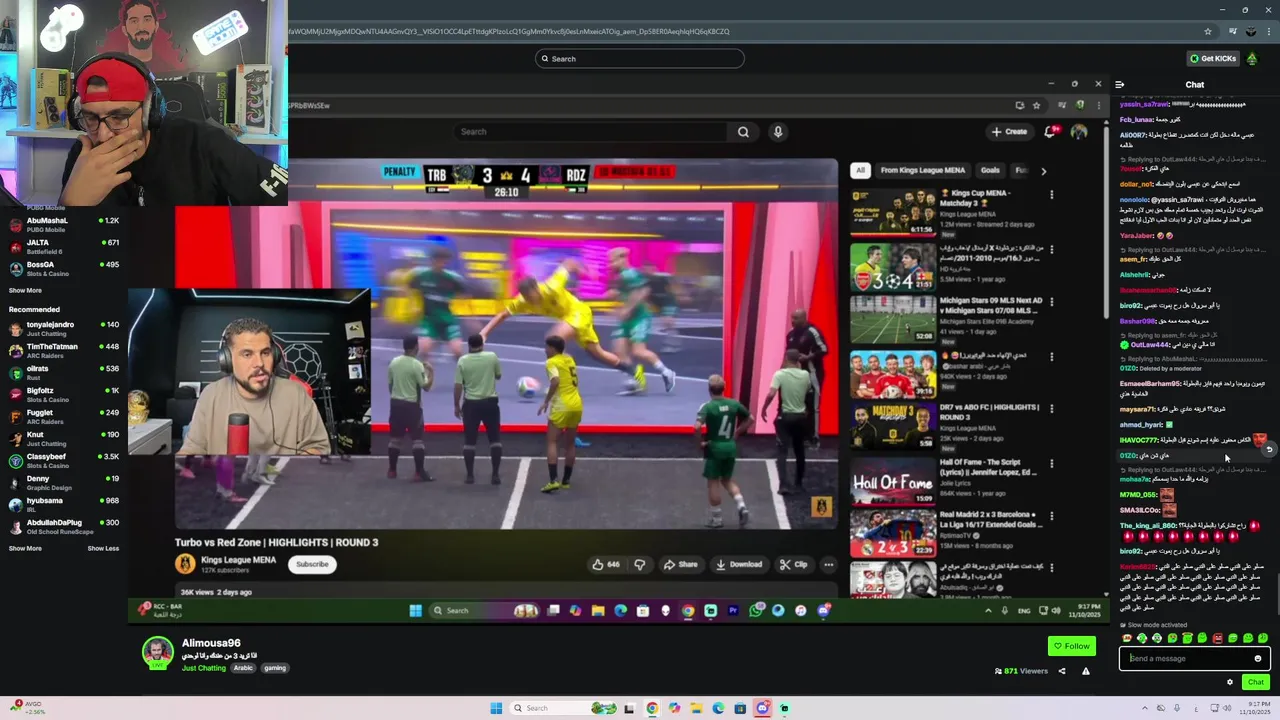
Task: Click YouTube Create button
Action: point(1009,132)
